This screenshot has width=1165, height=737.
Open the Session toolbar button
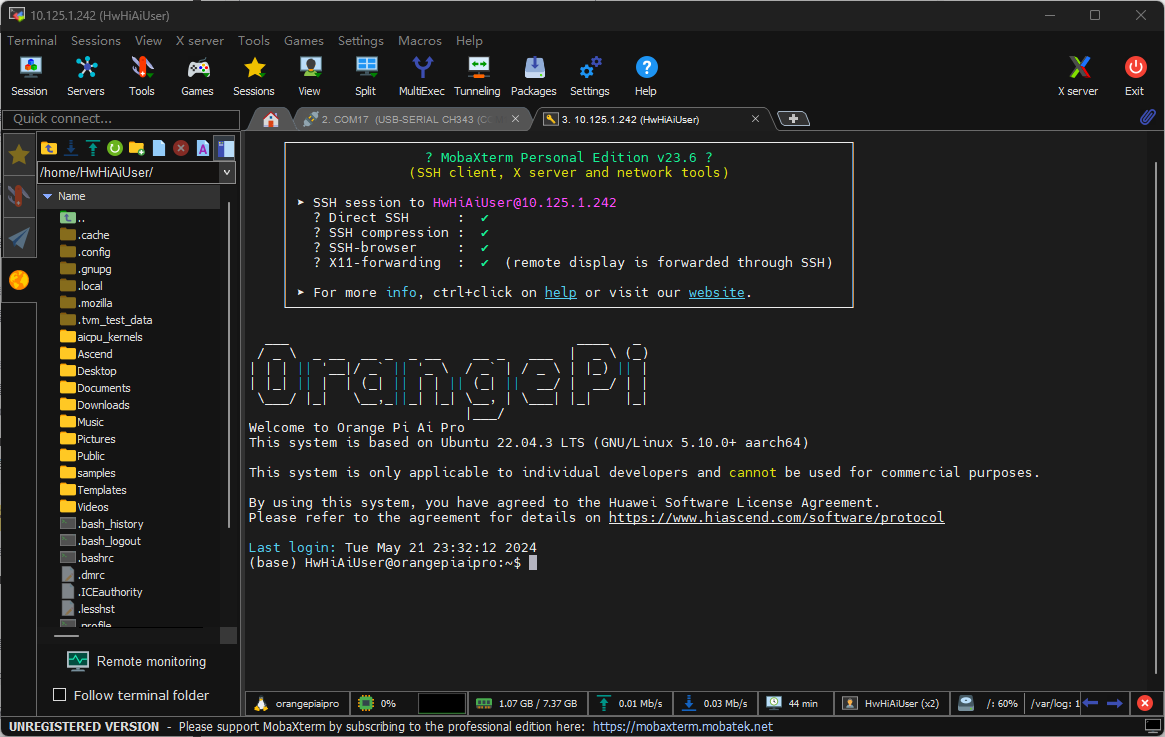(x=30, y=77)
